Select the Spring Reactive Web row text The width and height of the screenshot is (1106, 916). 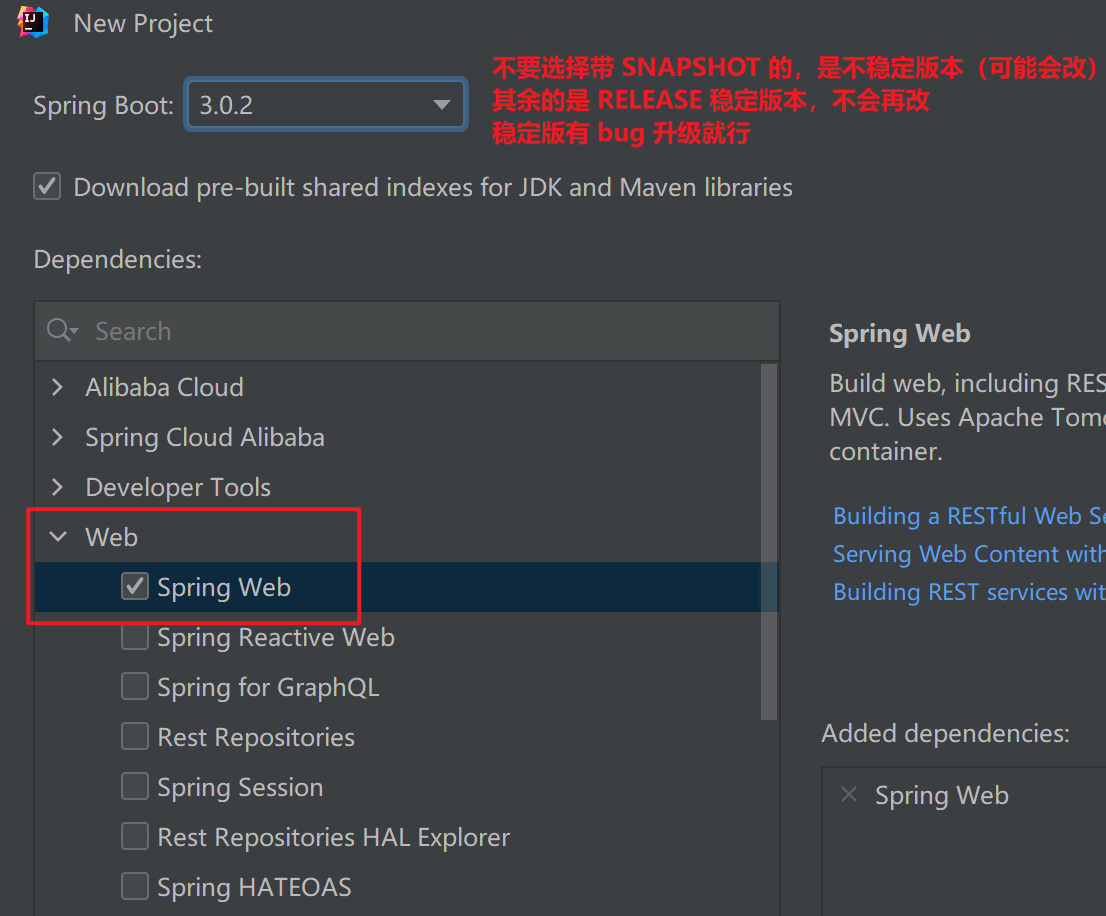pyautogui.click(x=276, y=637)
